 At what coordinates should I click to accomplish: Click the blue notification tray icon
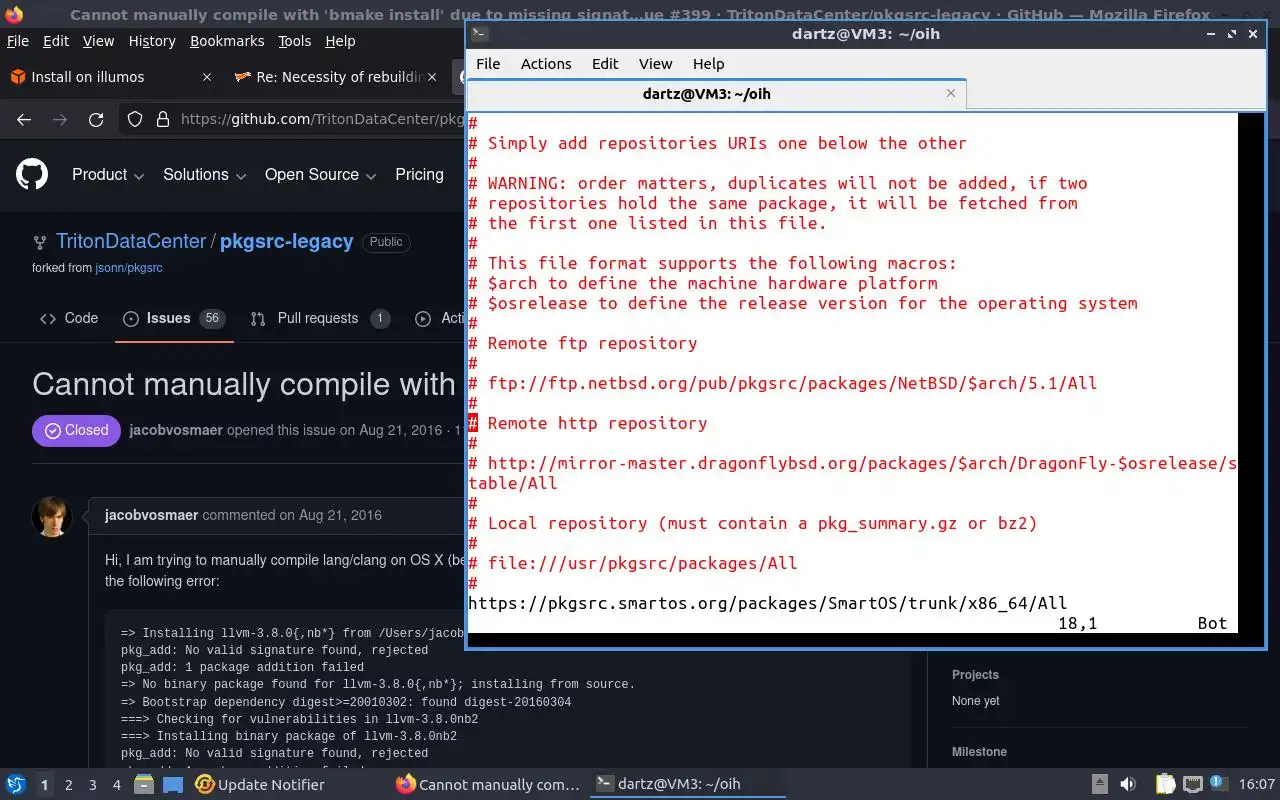pyautogui.click(x=1219, y=783)
